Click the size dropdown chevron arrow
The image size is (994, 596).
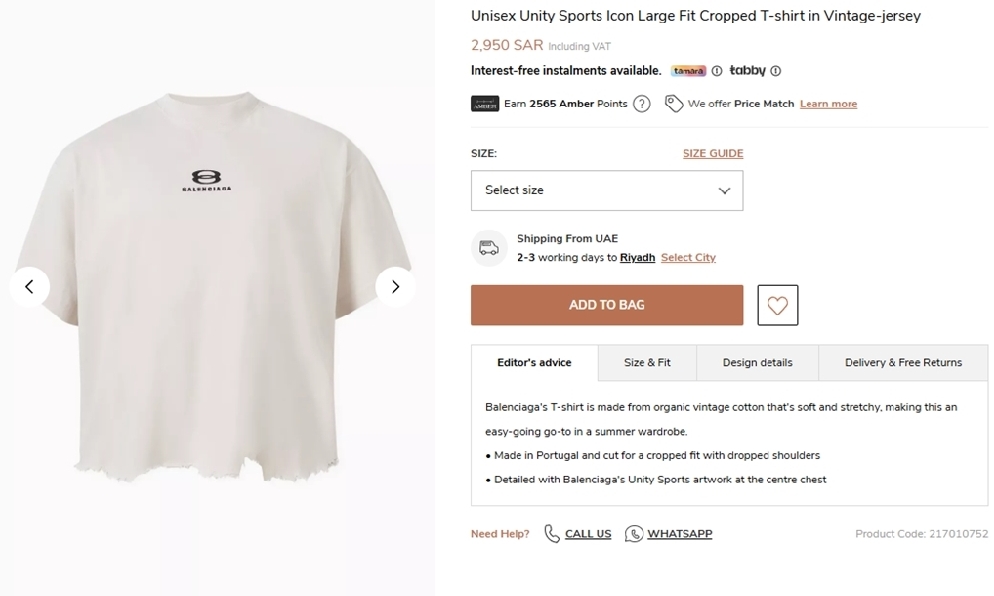click(725, 191)
